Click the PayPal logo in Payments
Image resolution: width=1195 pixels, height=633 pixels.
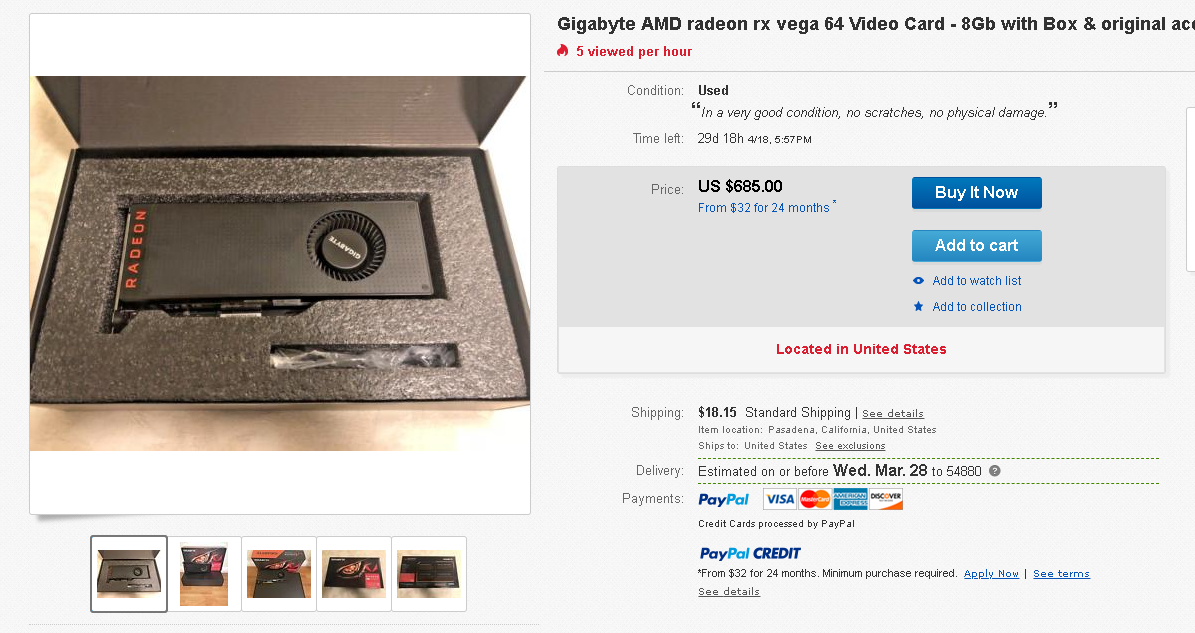pyautogui.click(x=723, y=500)
